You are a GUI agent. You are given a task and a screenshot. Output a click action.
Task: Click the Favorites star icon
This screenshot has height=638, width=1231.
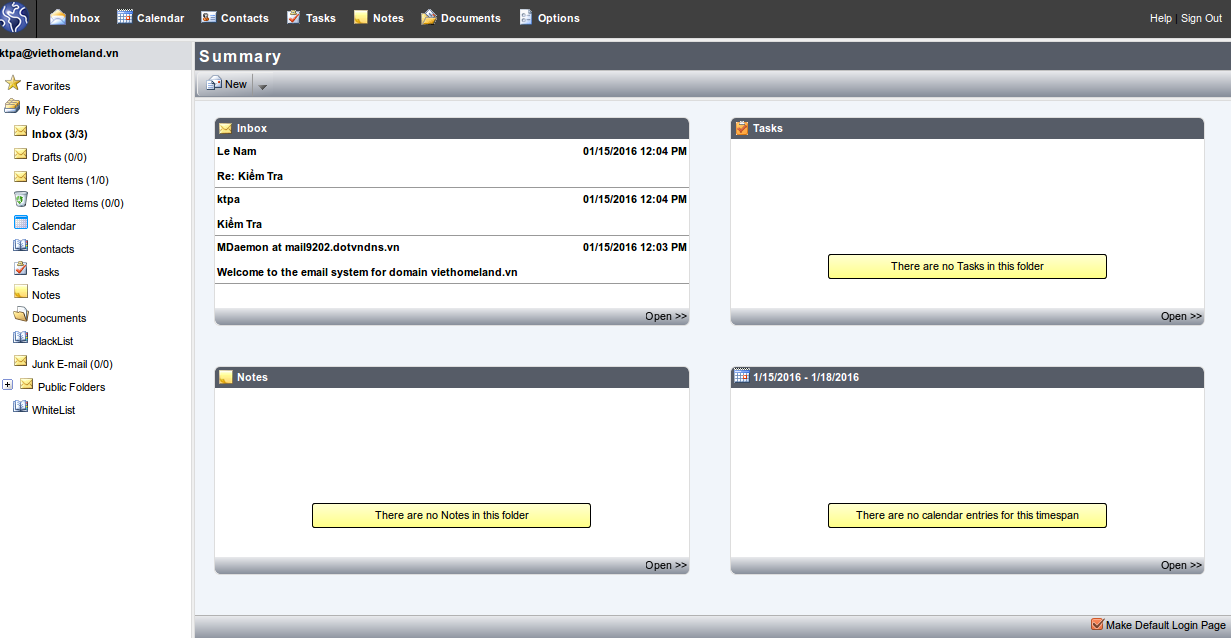[x=13, y=84]
